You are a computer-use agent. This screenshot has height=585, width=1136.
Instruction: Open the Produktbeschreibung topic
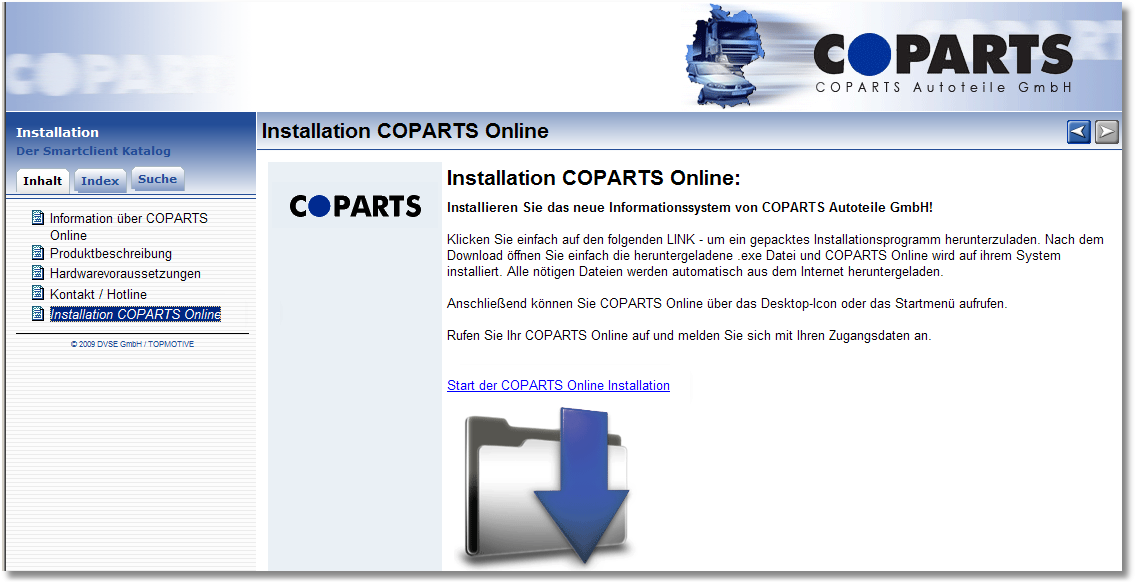tap(111, 254)
